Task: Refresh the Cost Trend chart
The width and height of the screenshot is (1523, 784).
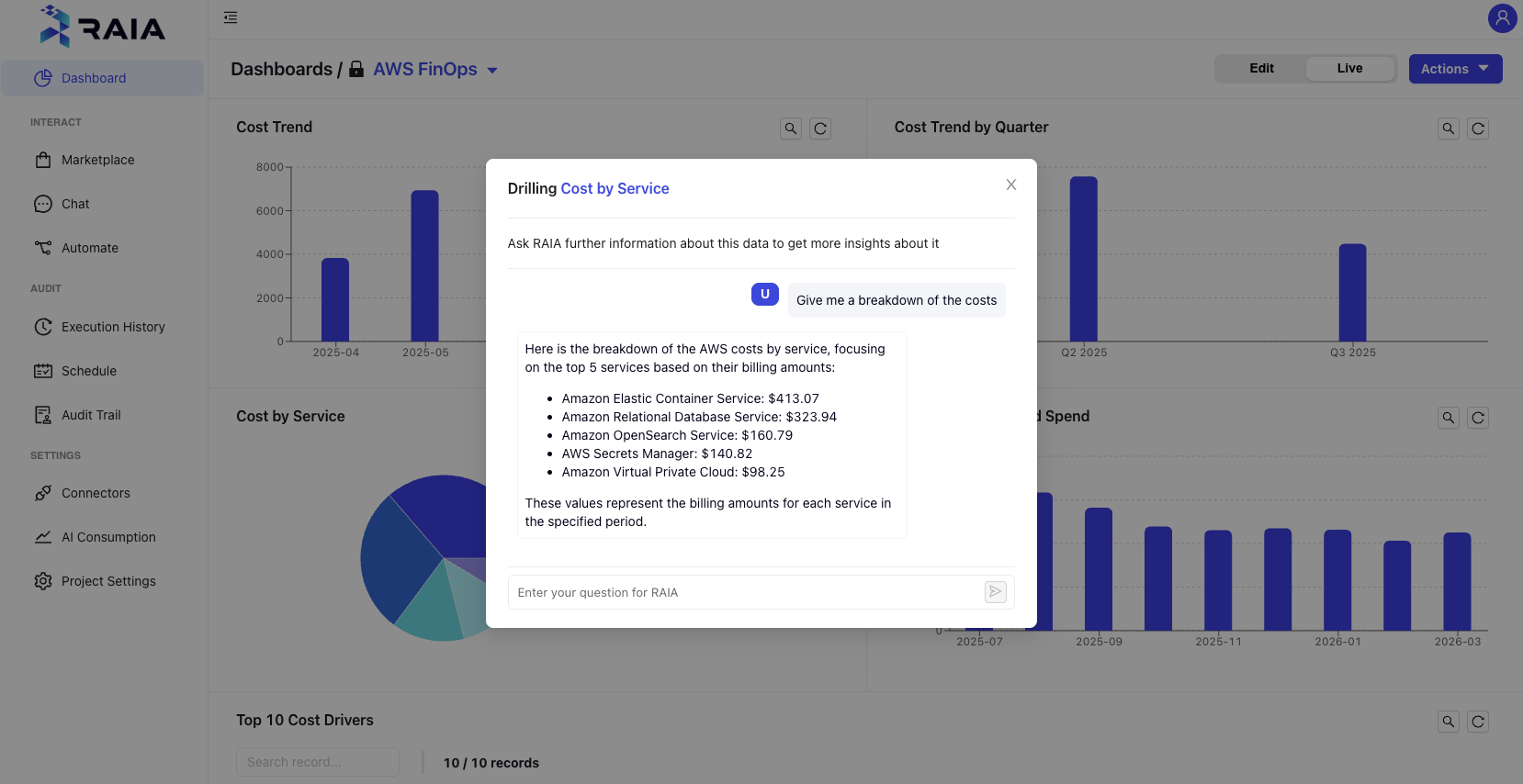Action: (820, 129)
